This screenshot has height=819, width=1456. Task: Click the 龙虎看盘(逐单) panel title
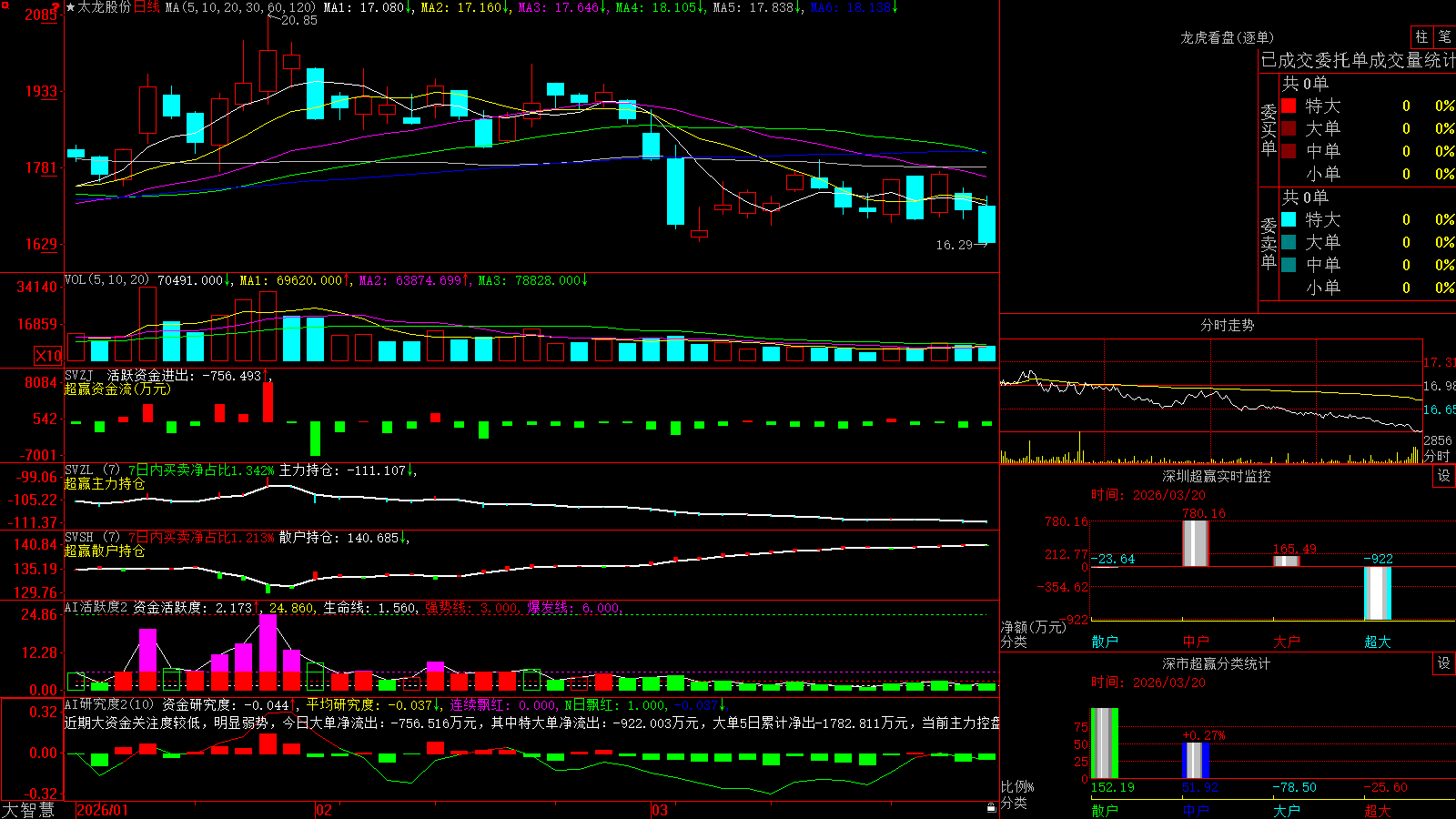point(1227,37)
